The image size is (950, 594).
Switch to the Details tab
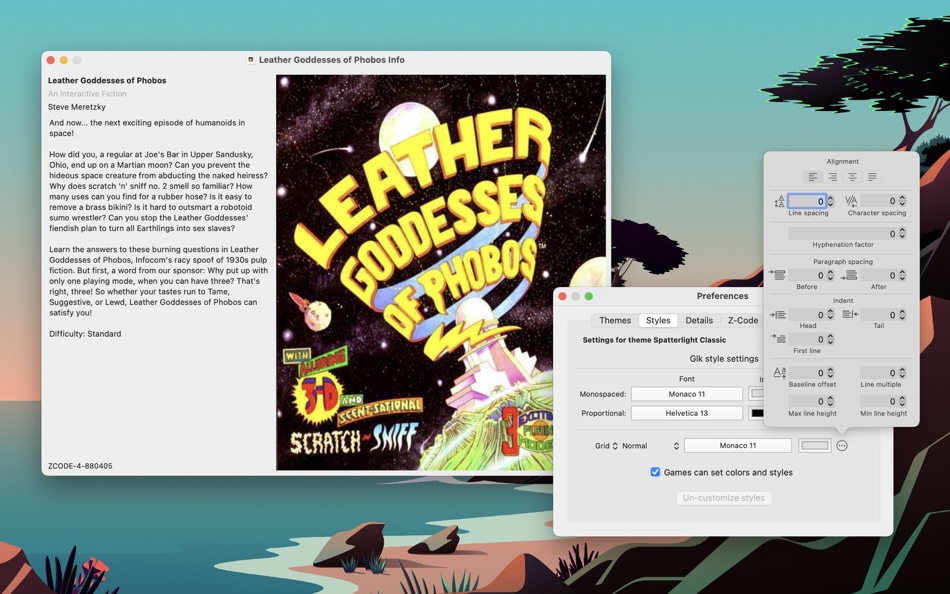(x=699, y=320)
